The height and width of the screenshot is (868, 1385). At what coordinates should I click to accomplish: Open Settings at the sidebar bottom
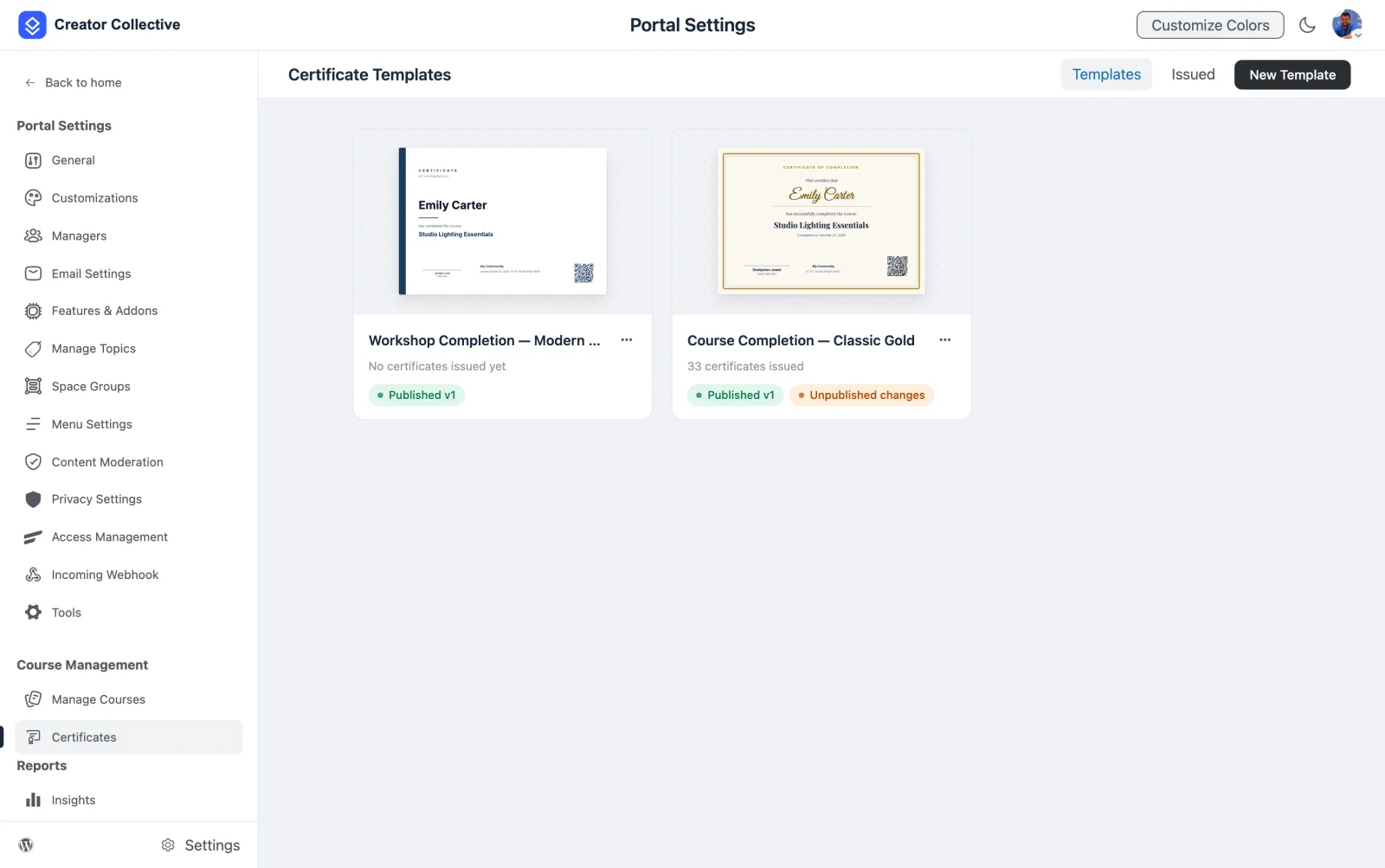201,845
